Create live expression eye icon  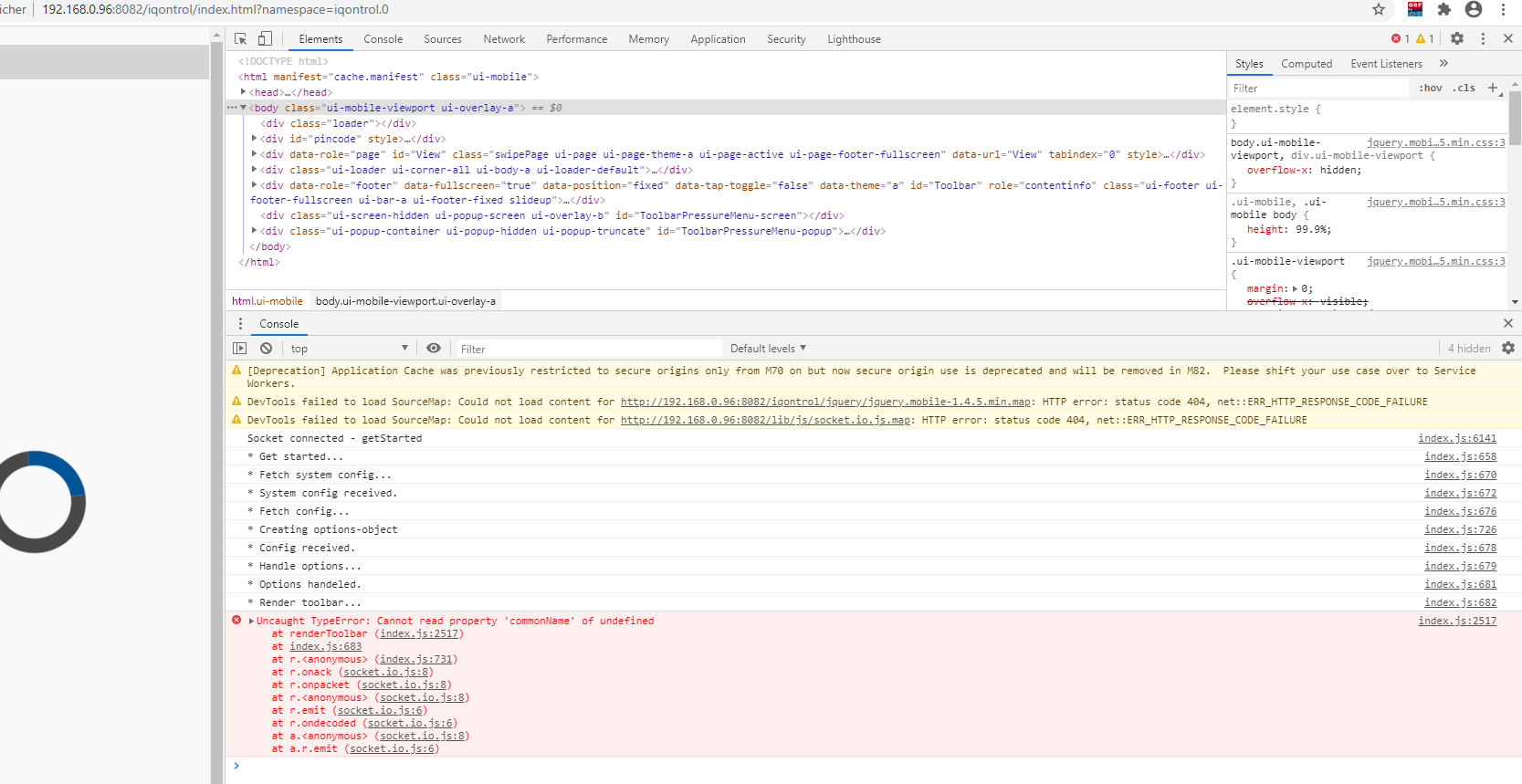pyautogui.click(x=434, y=348)
